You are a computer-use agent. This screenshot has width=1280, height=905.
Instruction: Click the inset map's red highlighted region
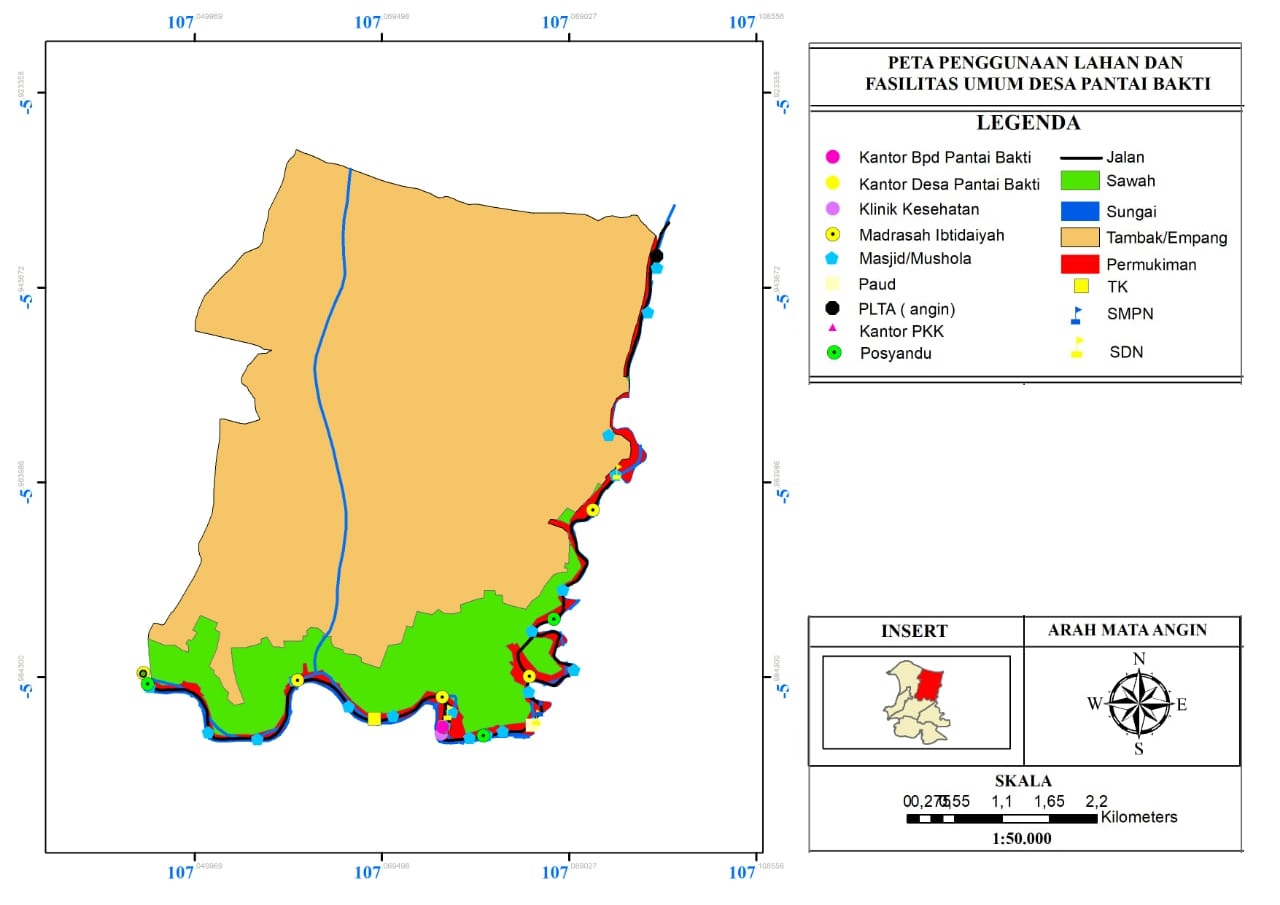click(930, 685)
